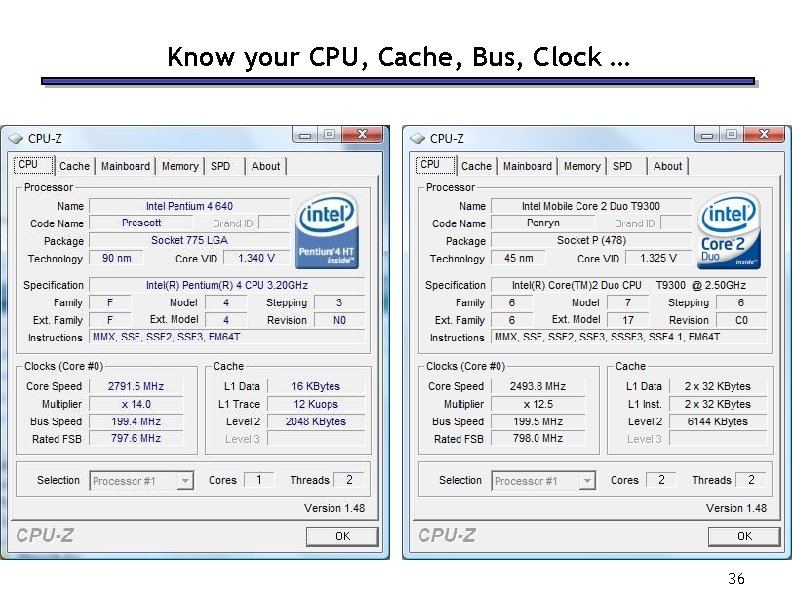Click the 798.0 MHz rated FSB value

coord(538,438)
